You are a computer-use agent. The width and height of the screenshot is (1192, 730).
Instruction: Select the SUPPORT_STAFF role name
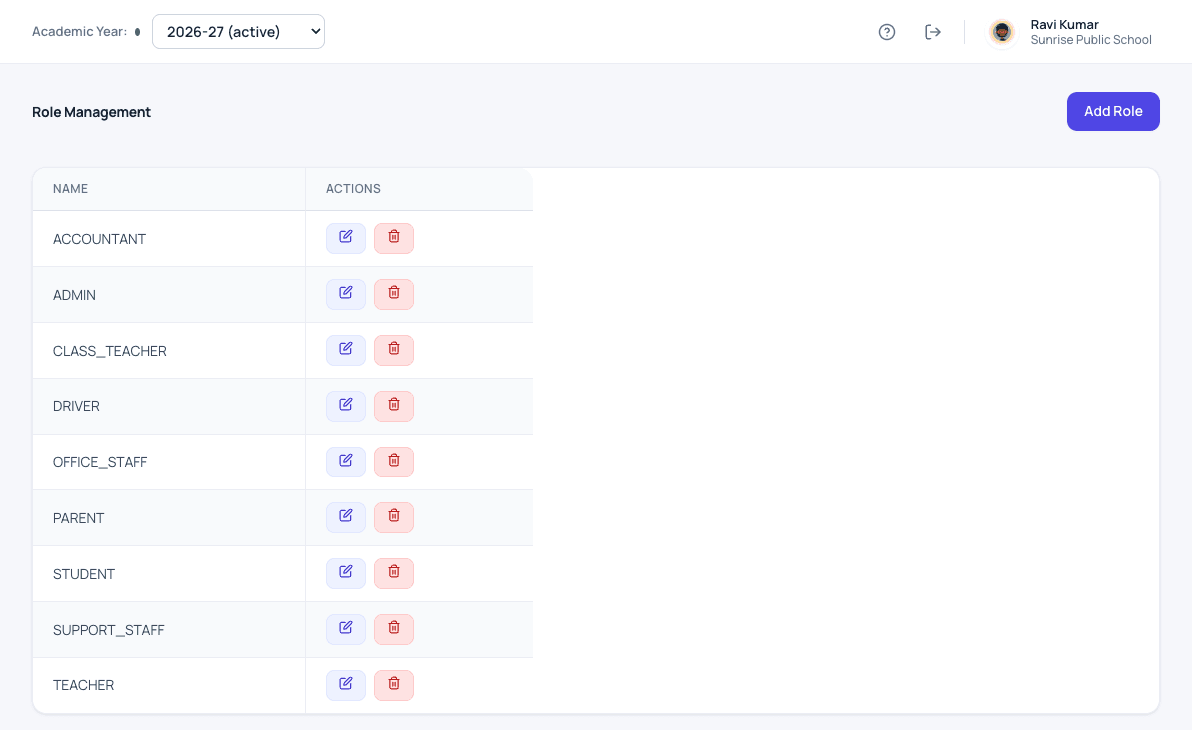109,630
